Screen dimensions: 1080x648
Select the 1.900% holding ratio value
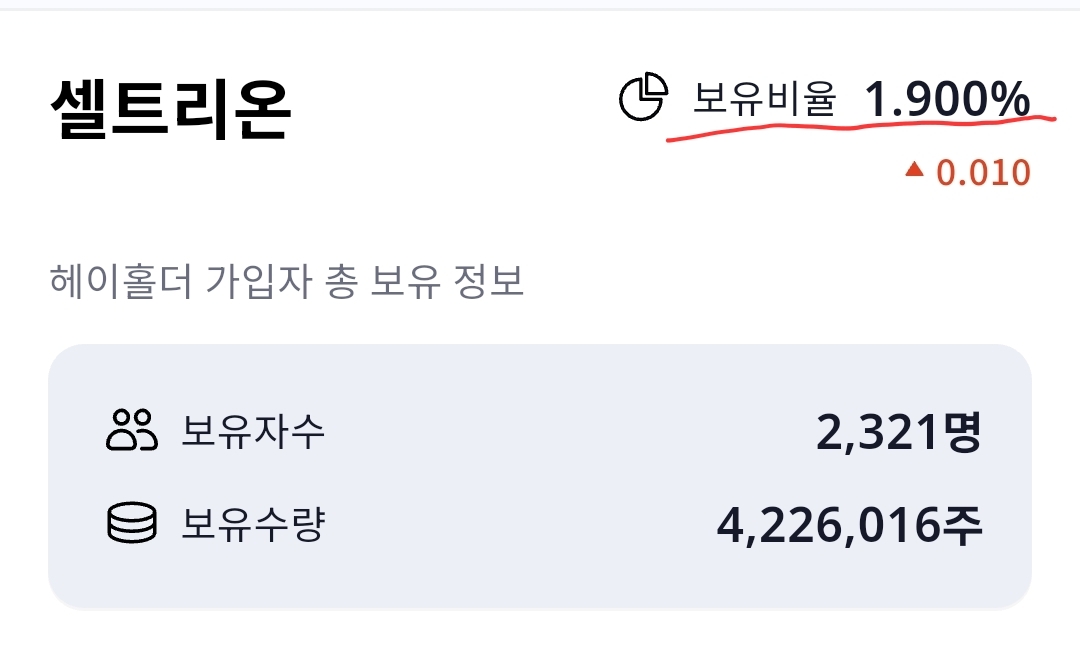tap(947, 98)
